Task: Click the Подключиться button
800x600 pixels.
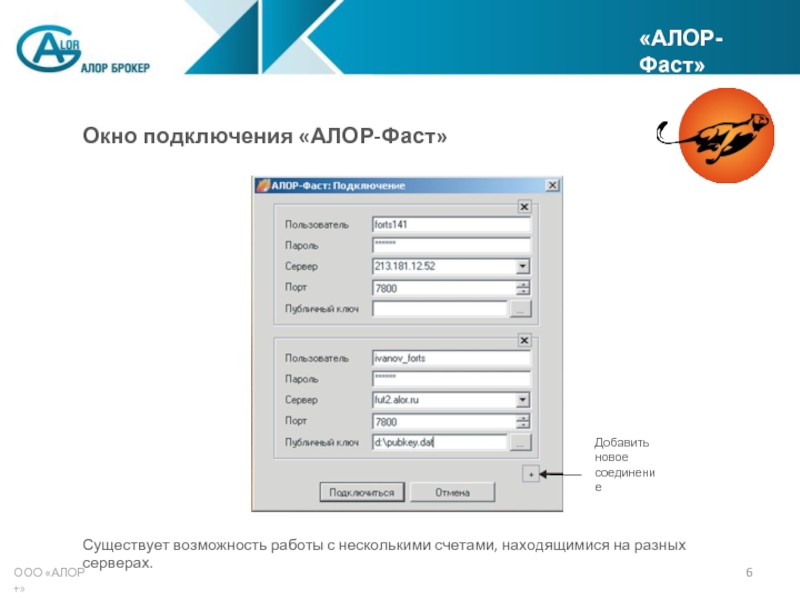Action: [x=362, y=492]
